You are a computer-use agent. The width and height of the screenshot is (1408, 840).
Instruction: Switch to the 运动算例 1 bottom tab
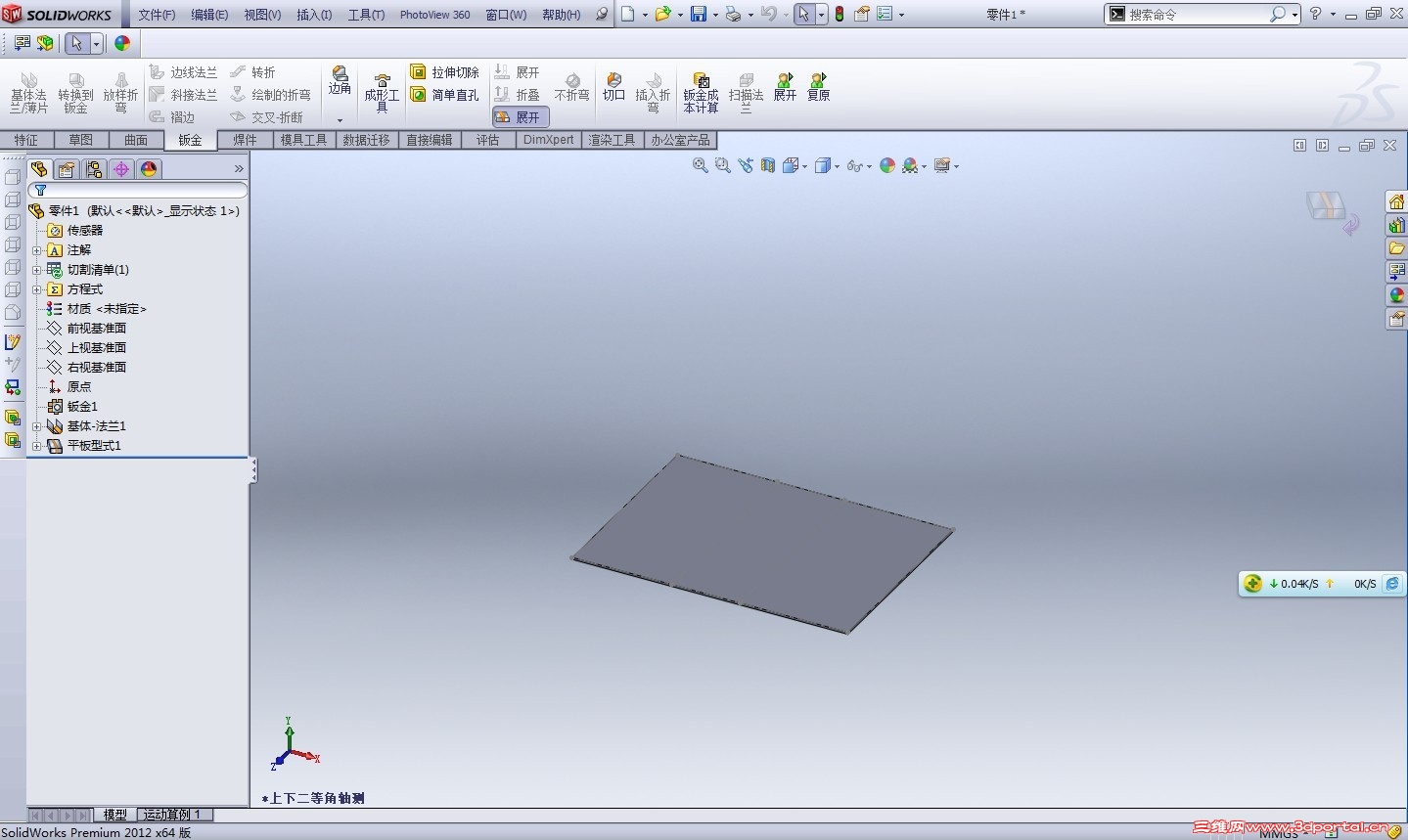click(x=172, y=815)
